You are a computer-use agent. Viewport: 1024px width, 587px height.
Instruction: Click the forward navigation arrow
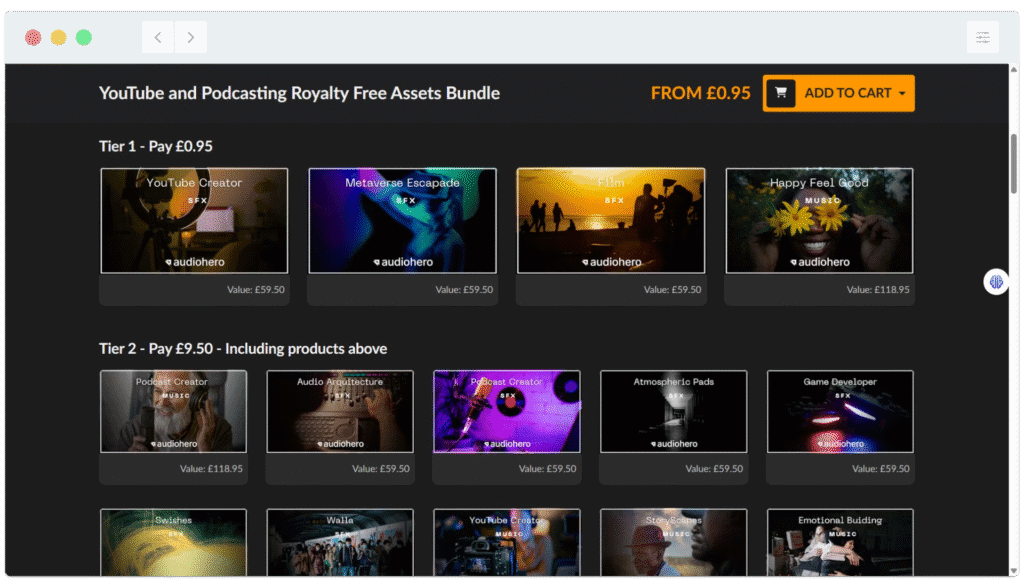pos(191,36)
